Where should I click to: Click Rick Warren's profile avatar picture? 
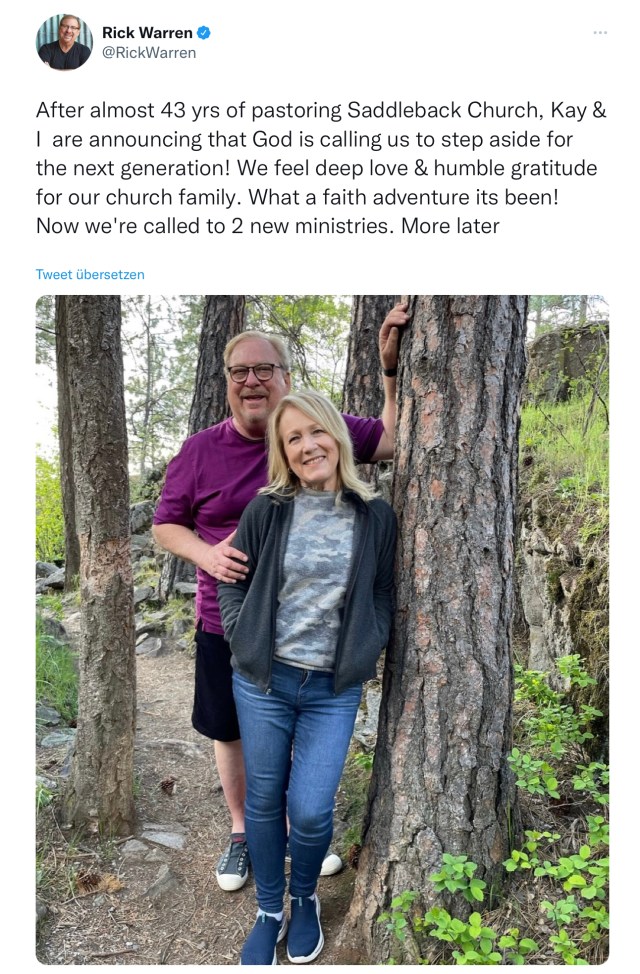[x=64, y=43]
